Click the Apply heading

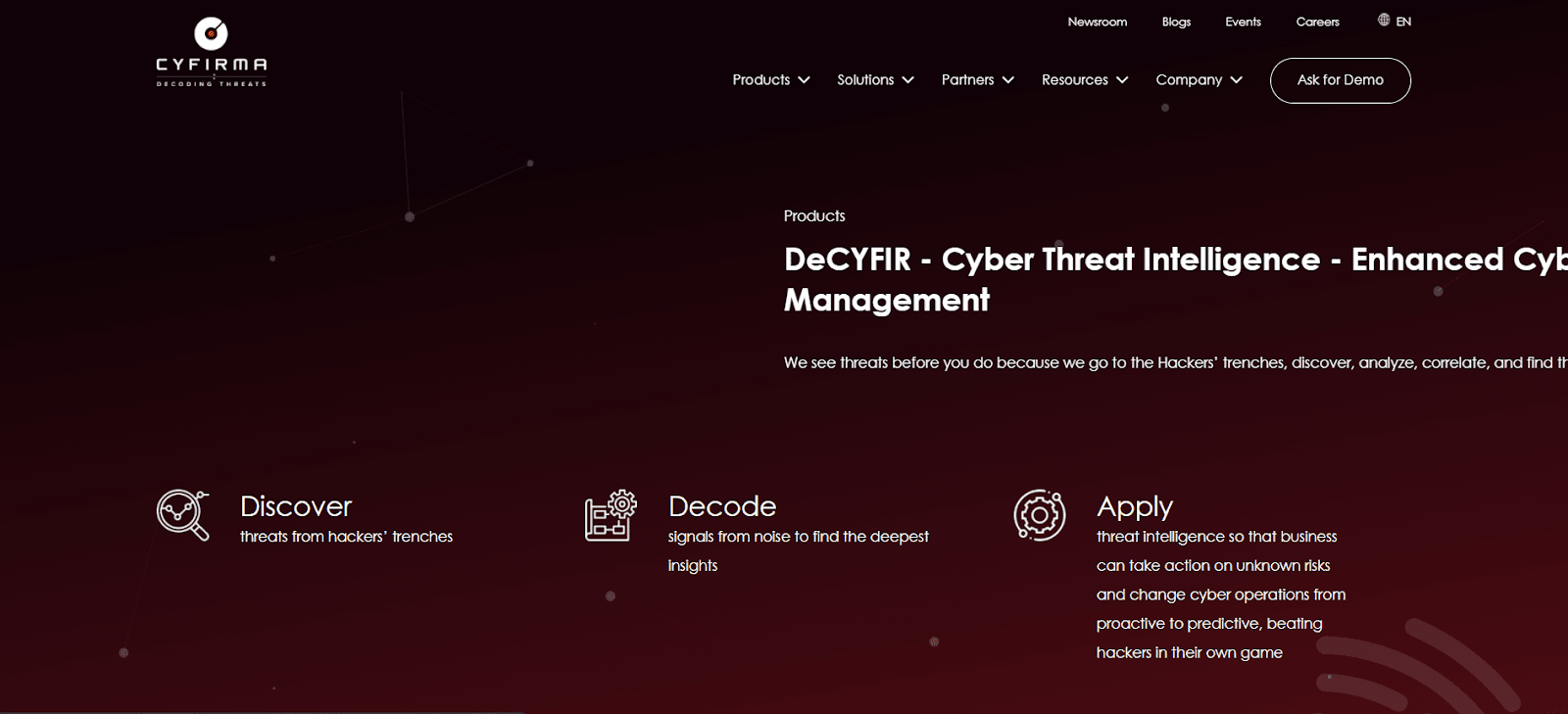[1135, 507]
